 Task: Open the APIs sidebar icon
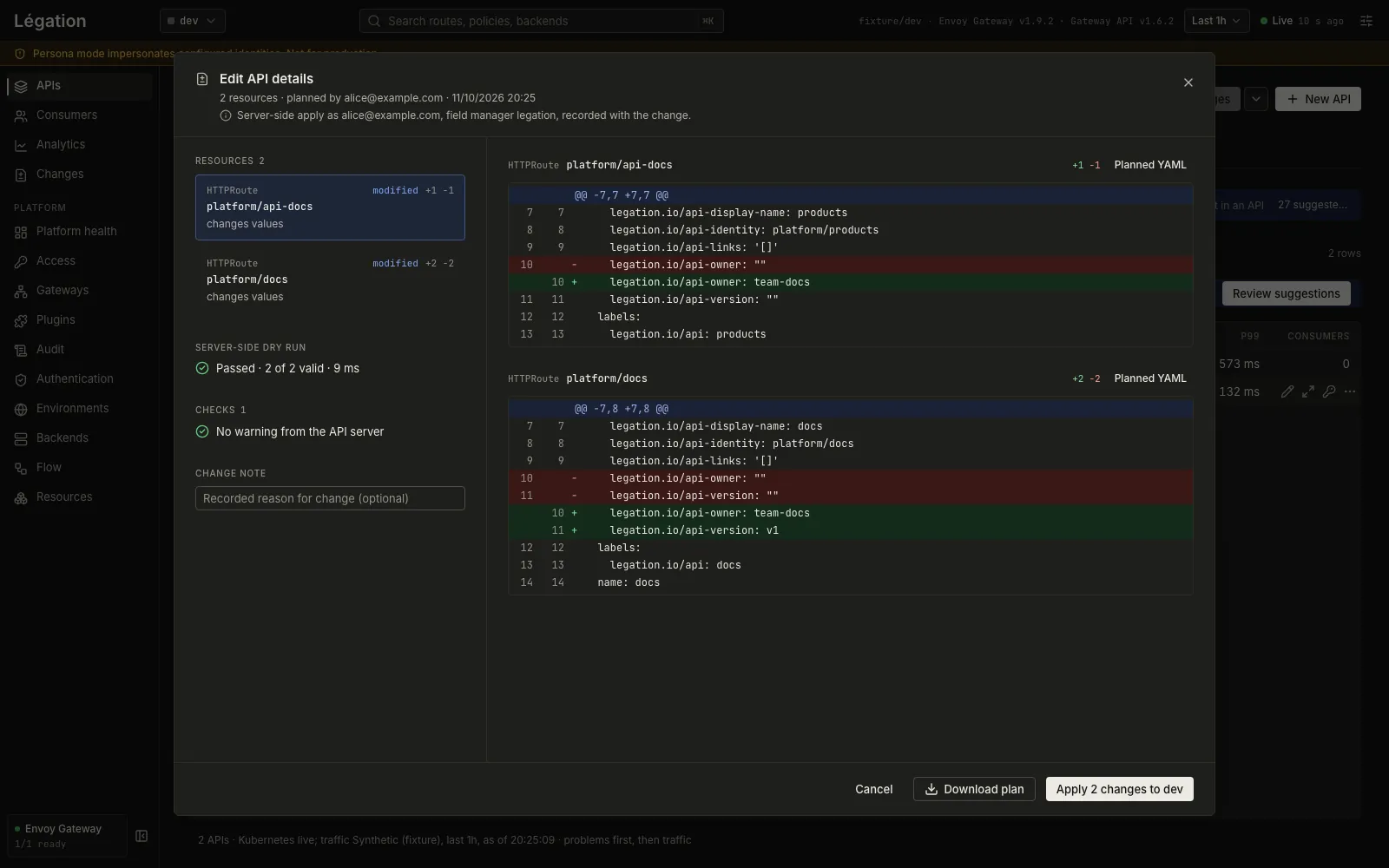(x=21, y=86)
